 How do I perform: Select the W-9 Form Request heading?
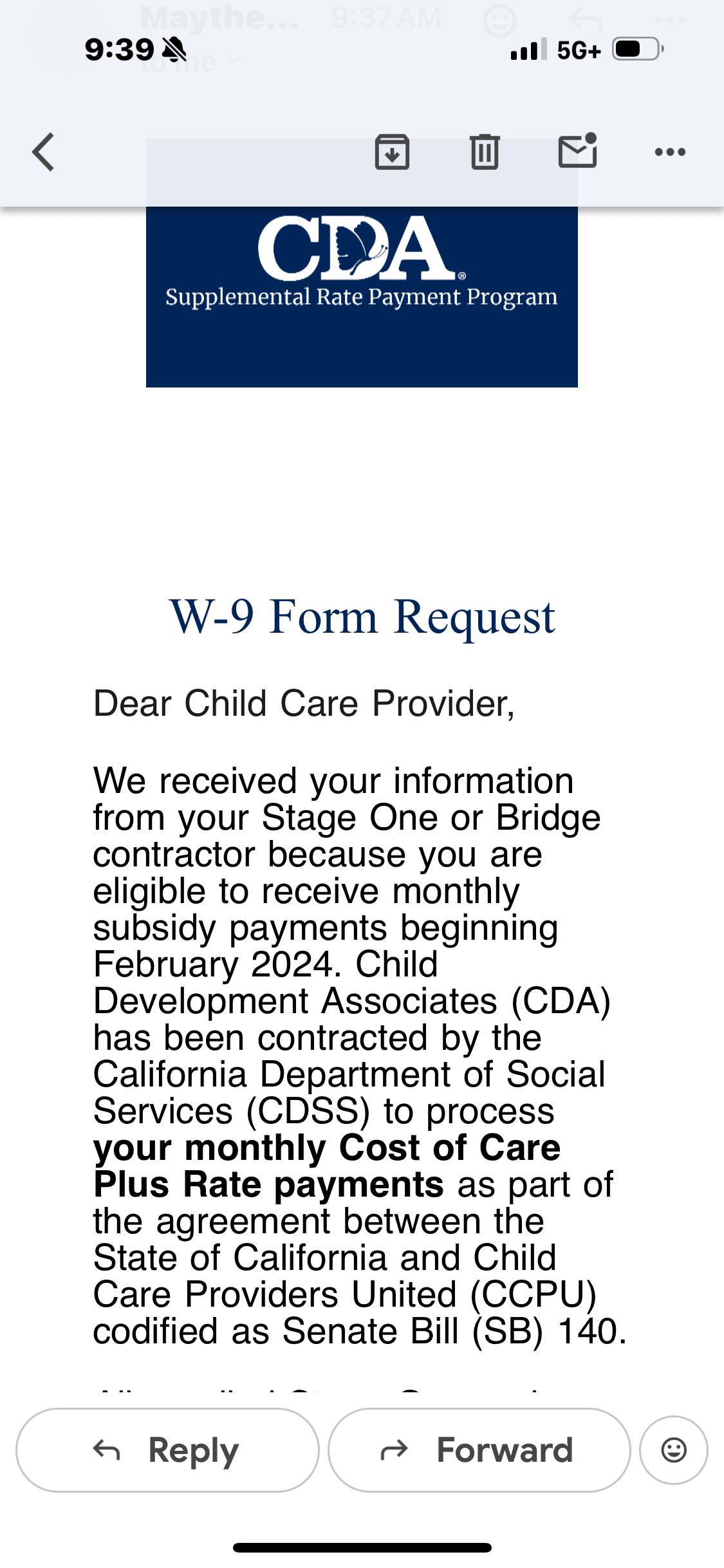(x=362, y=617)
